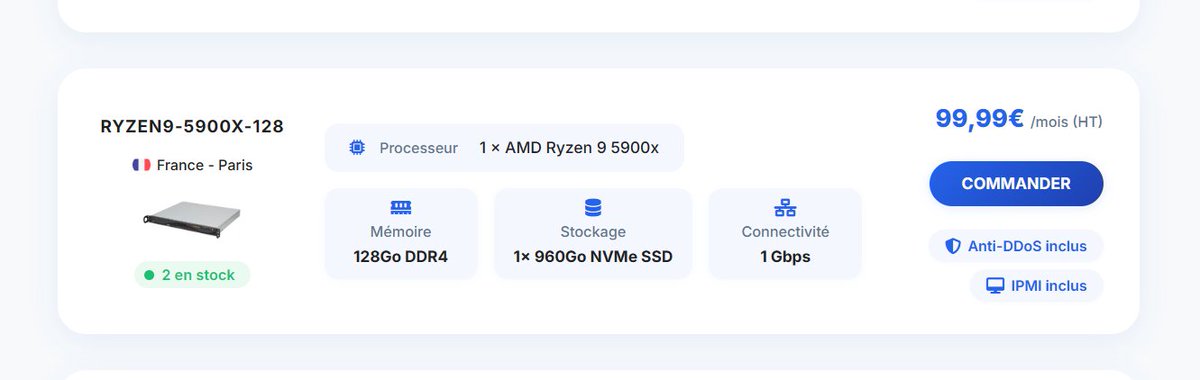Click the 2 en stock badge
The width and height of the screenshot is (1200, 380).
[x=192, y=274]
